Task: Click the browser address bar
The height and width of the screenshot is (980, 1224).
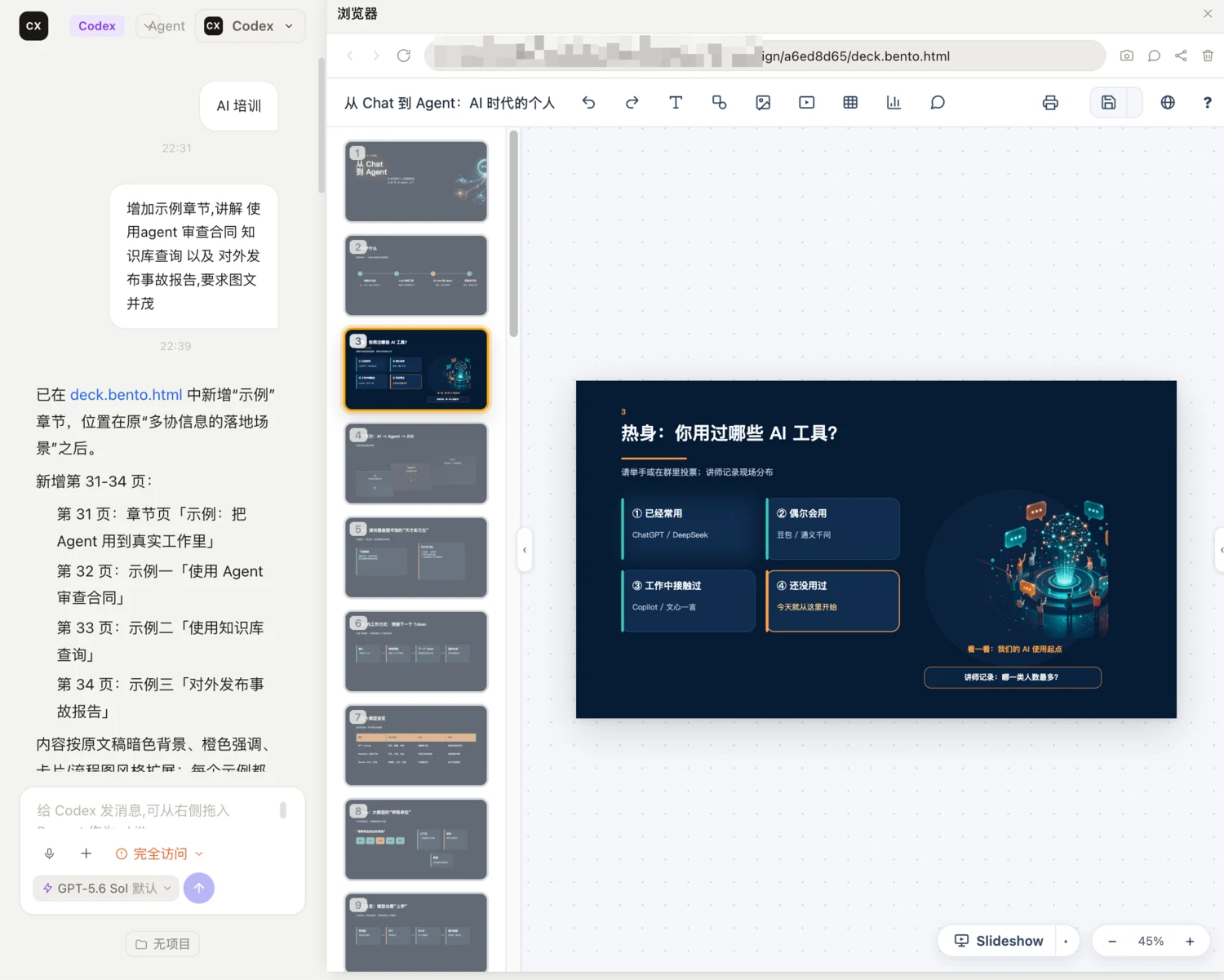Action: pos(765,55)
